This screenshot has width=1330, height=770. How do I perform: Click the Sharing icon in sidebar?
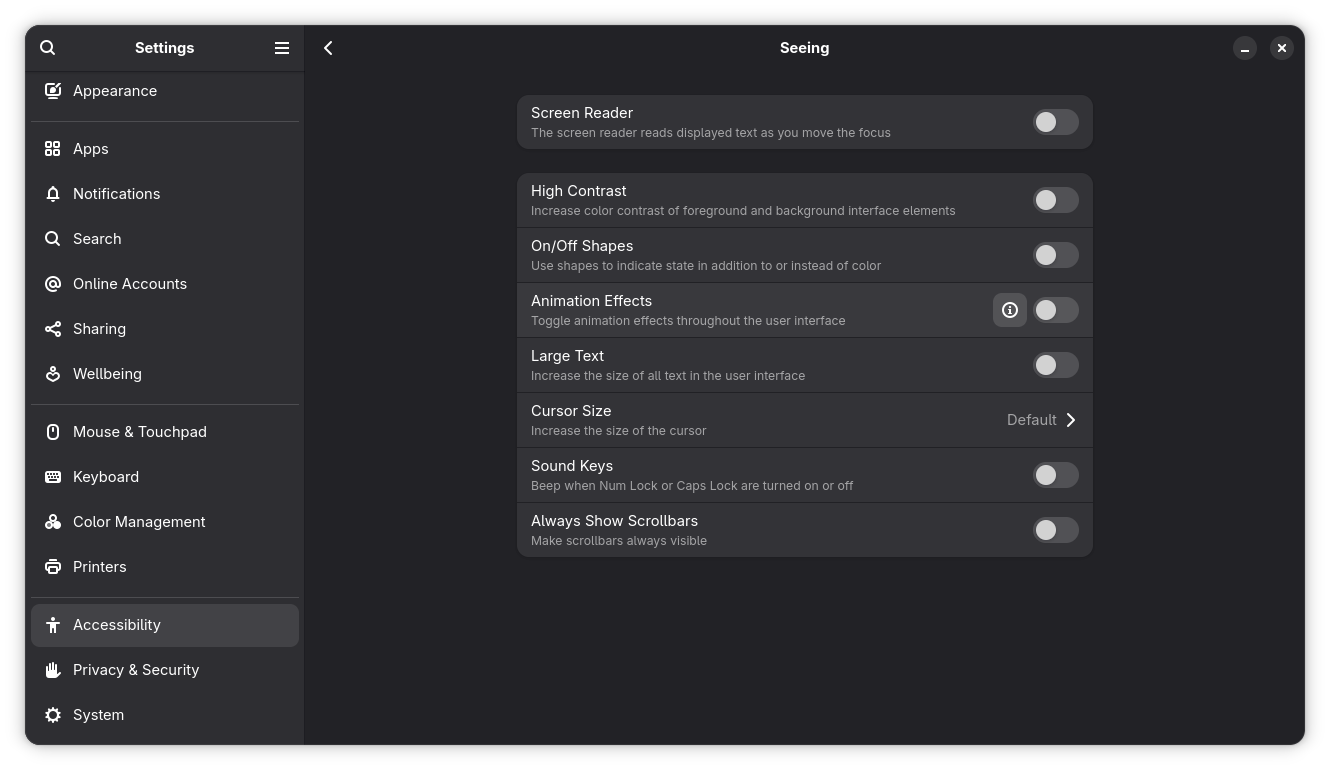coord(53,329)
